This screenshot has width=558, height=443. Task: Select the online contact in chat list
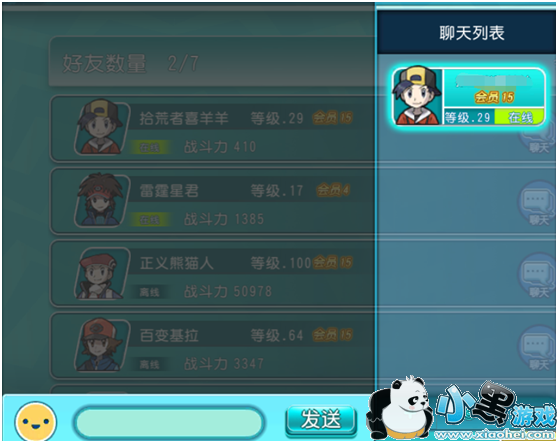(x=468, y=97)
